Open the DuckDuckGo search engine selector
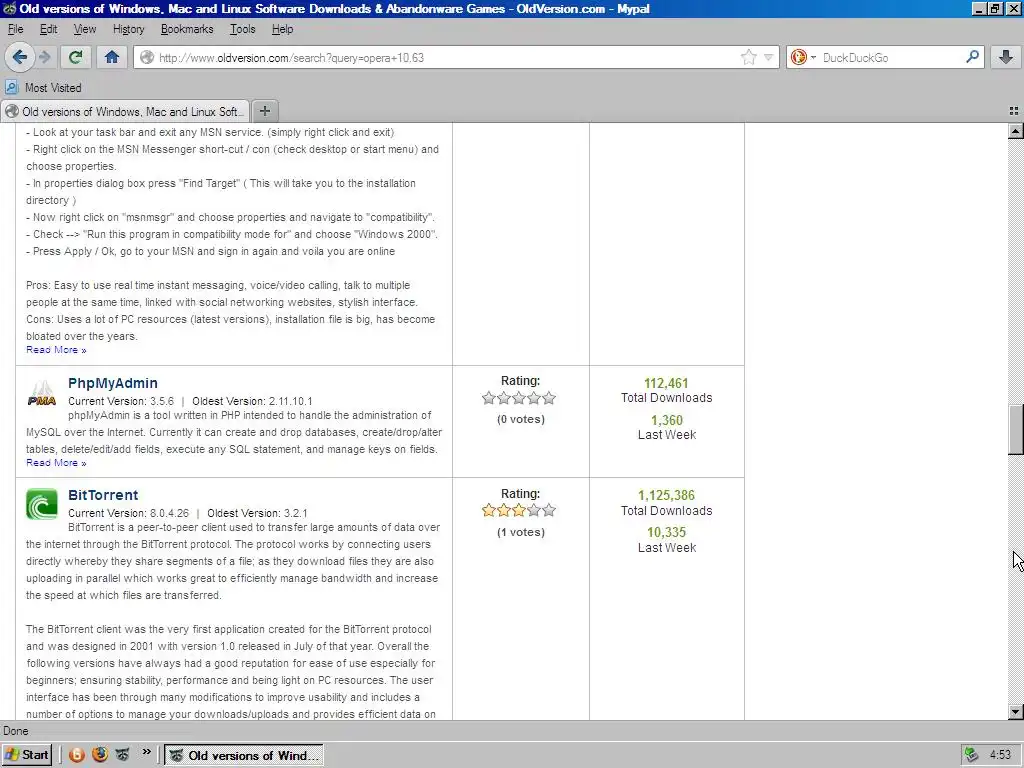The width and height of the screenshot is (1024, 768). coord(803,57)
